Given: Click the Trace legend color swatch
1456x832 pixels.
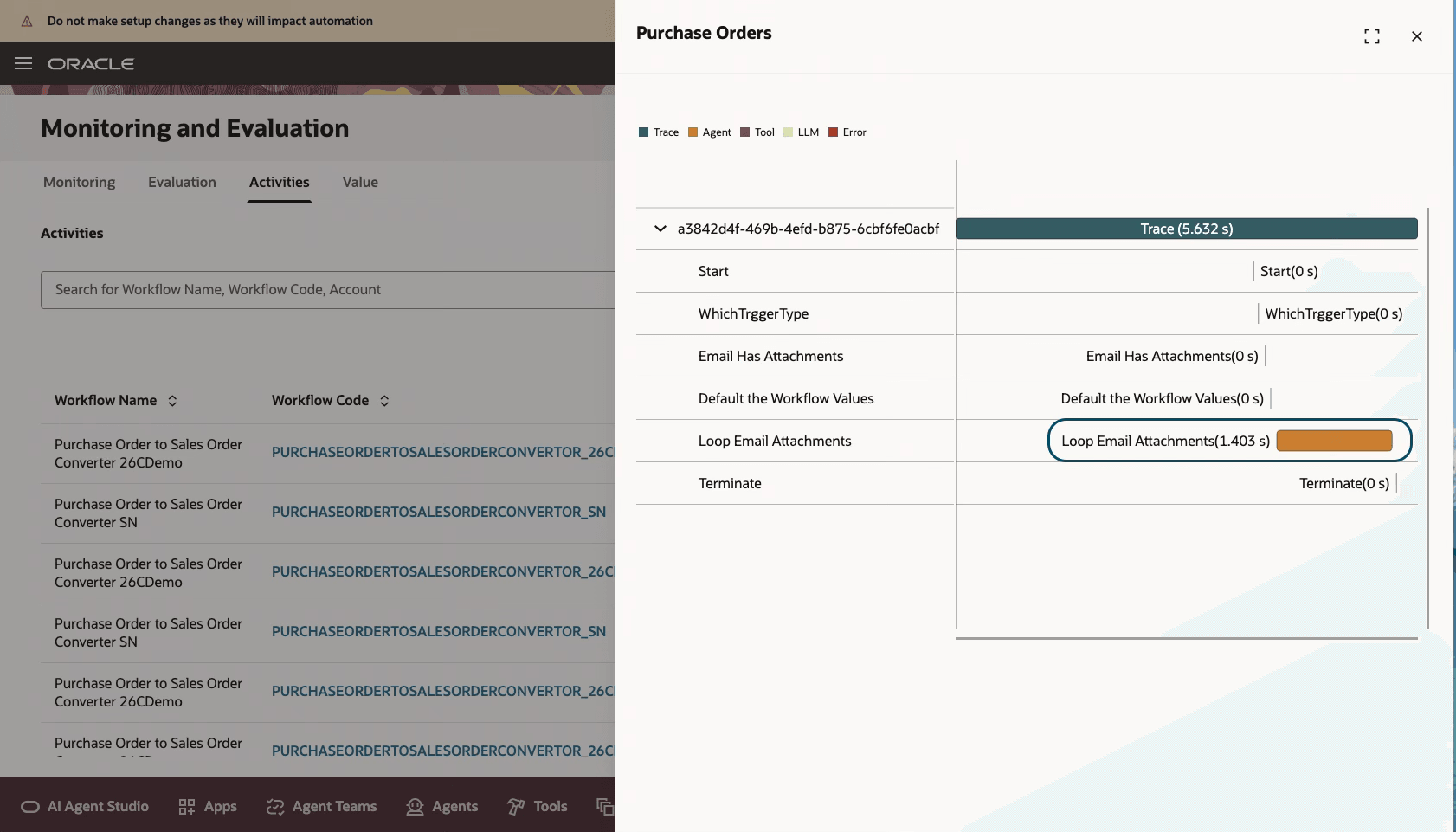Looking at the screenshot, I should click(643, 132).
